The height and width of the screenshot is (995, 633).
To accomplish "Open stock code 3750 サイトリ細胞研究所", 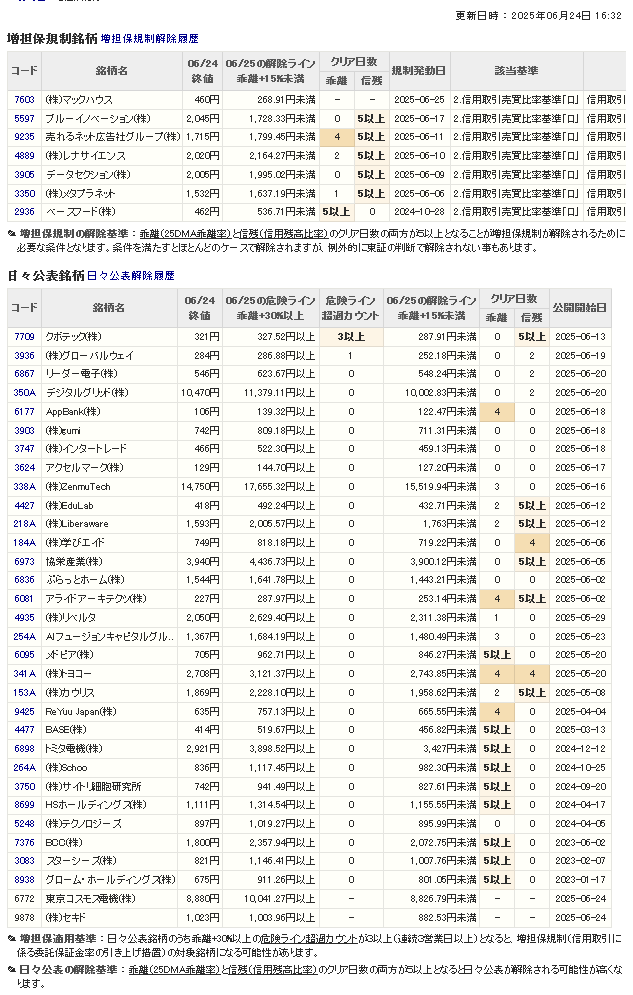I will (24, 786).
